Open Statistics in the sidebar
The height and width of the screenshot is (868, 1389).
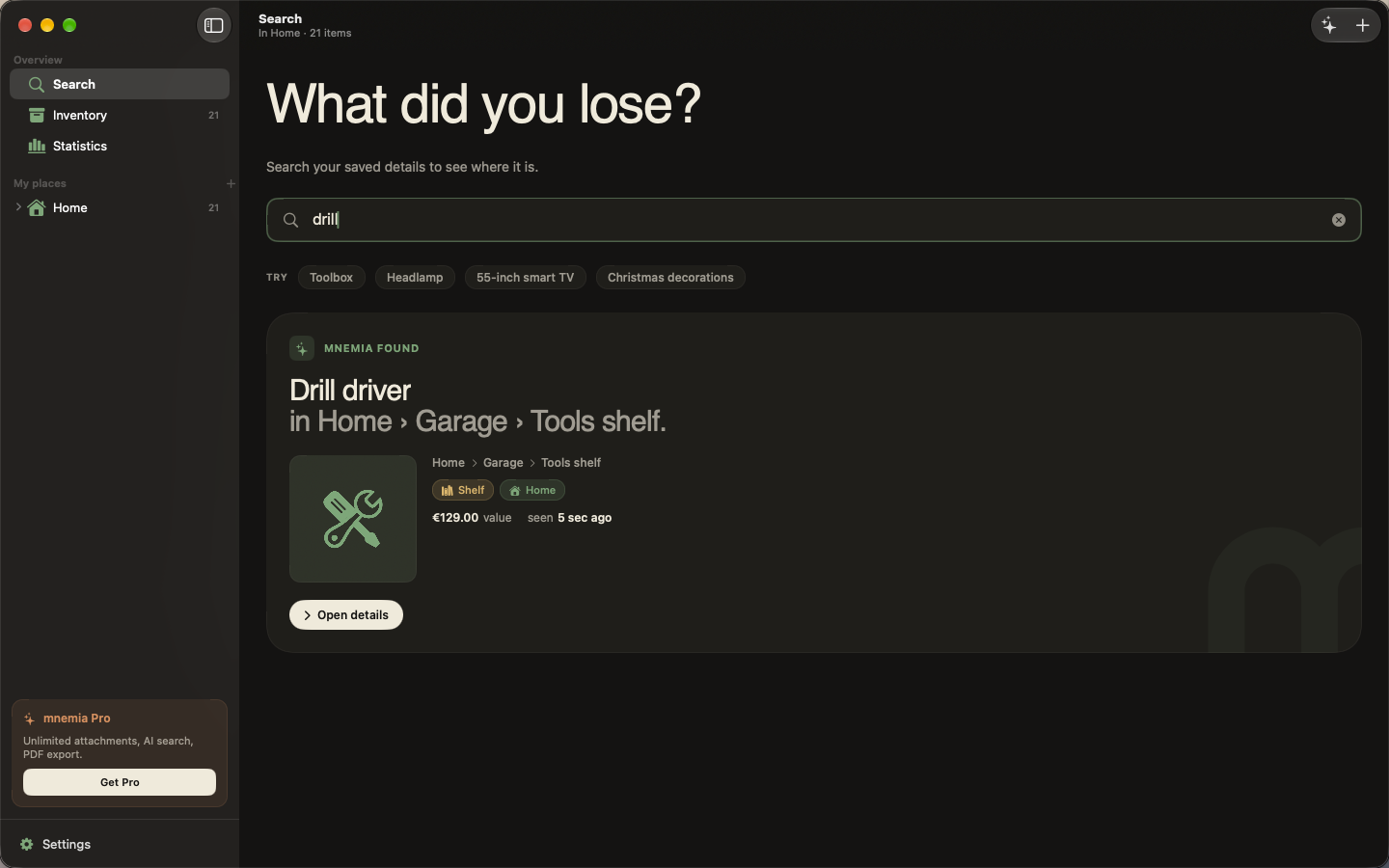(120, 147)
